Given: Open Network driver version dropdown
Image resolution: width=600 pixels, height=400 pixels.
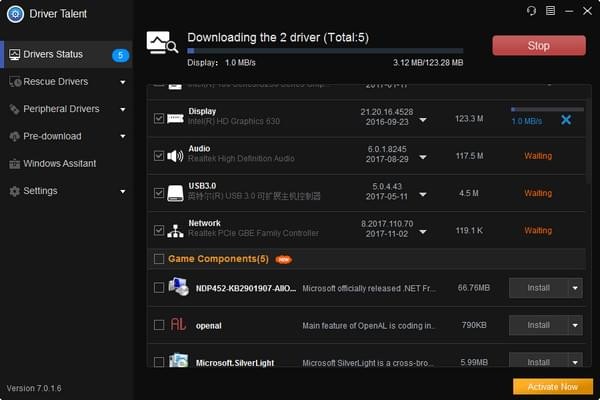Looking at the screenshot, I should (423, 232).
